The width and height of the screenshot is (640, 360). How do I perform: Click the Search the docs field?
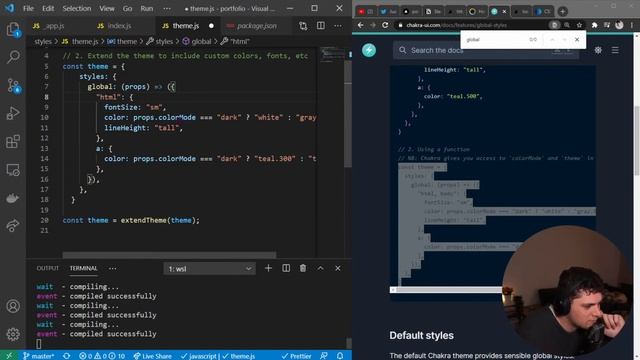point(485,50)
